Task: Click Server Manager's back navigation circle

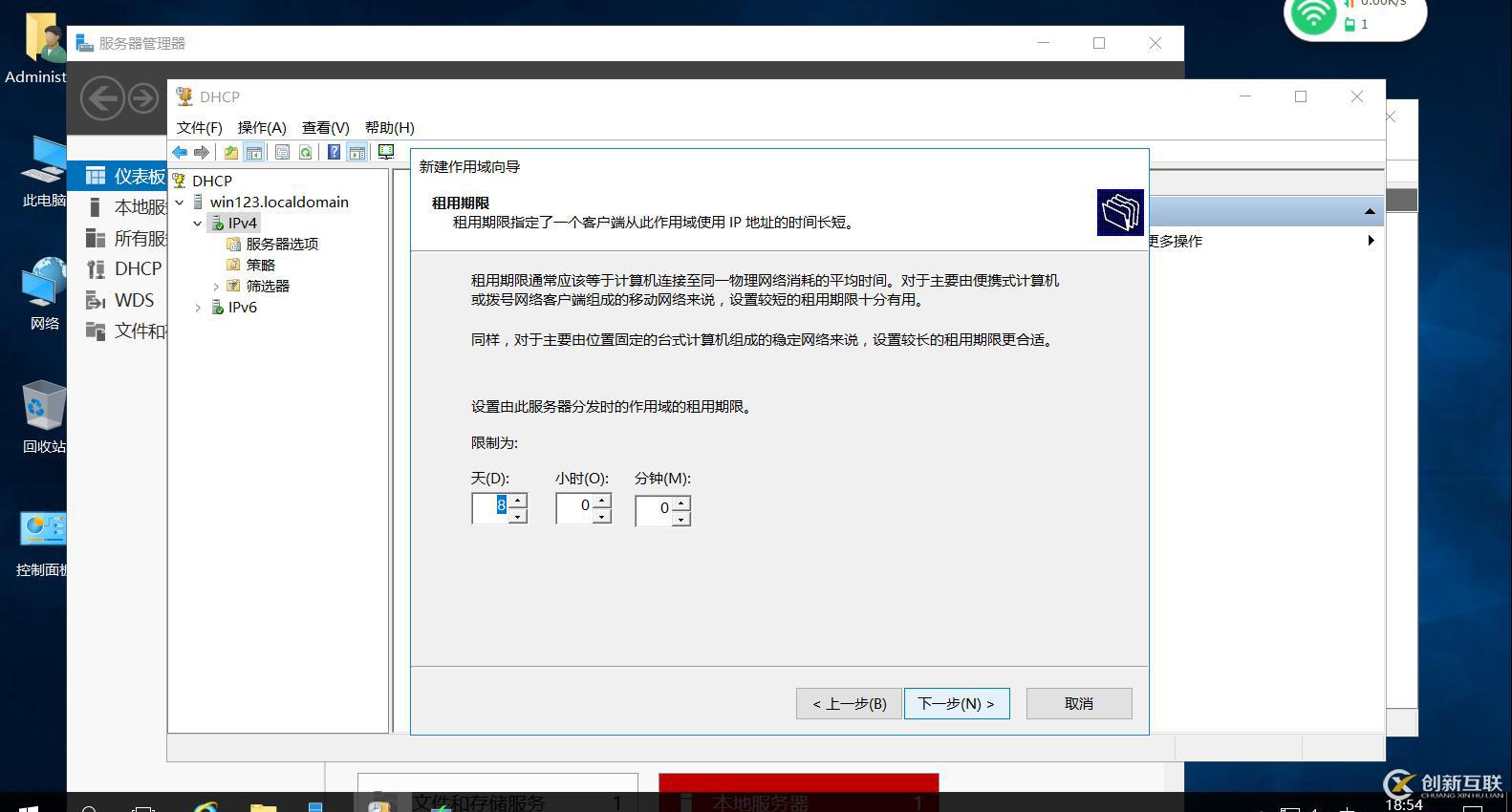Action: [x=102, y=98]
